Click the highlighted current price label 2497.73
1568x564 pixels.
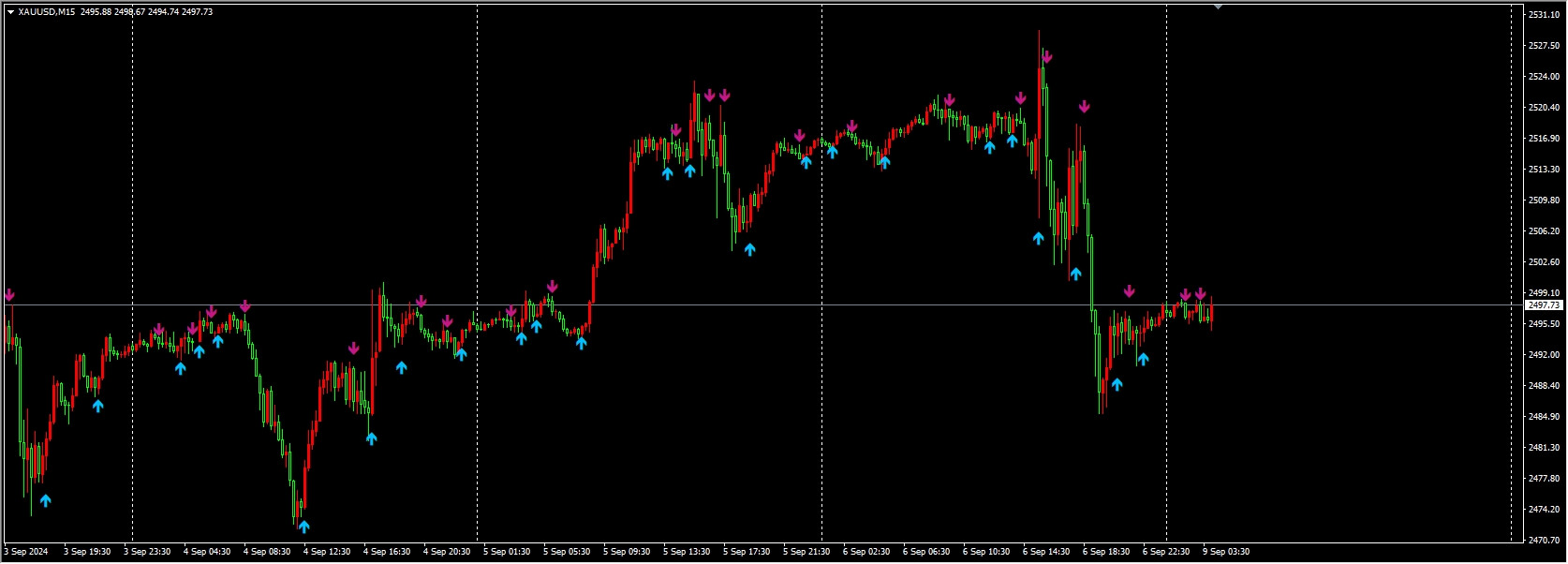1544,305
